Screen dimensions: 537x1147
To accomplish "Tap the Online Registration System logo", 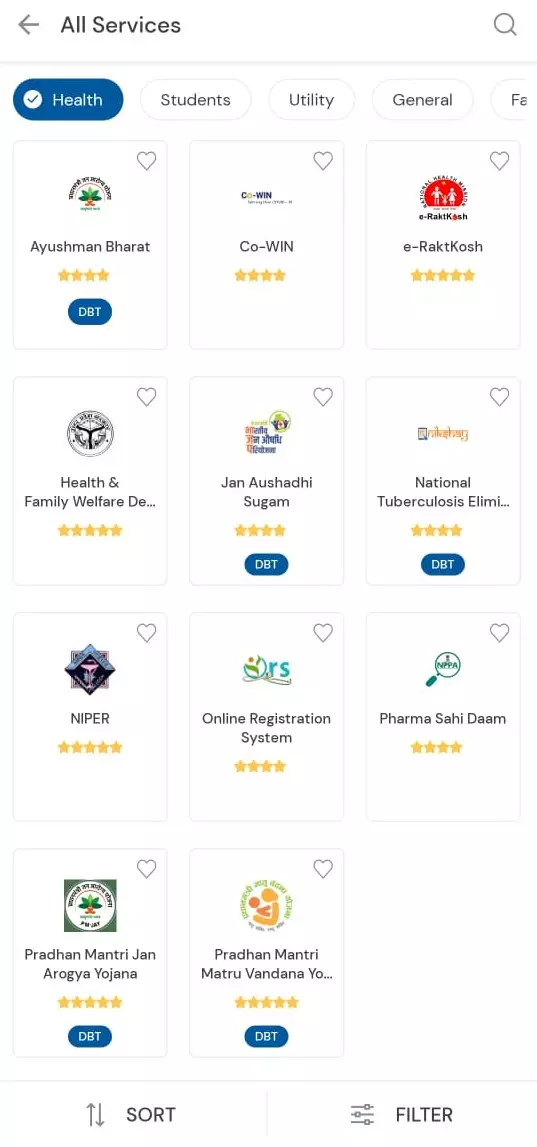I will [266, 669].
